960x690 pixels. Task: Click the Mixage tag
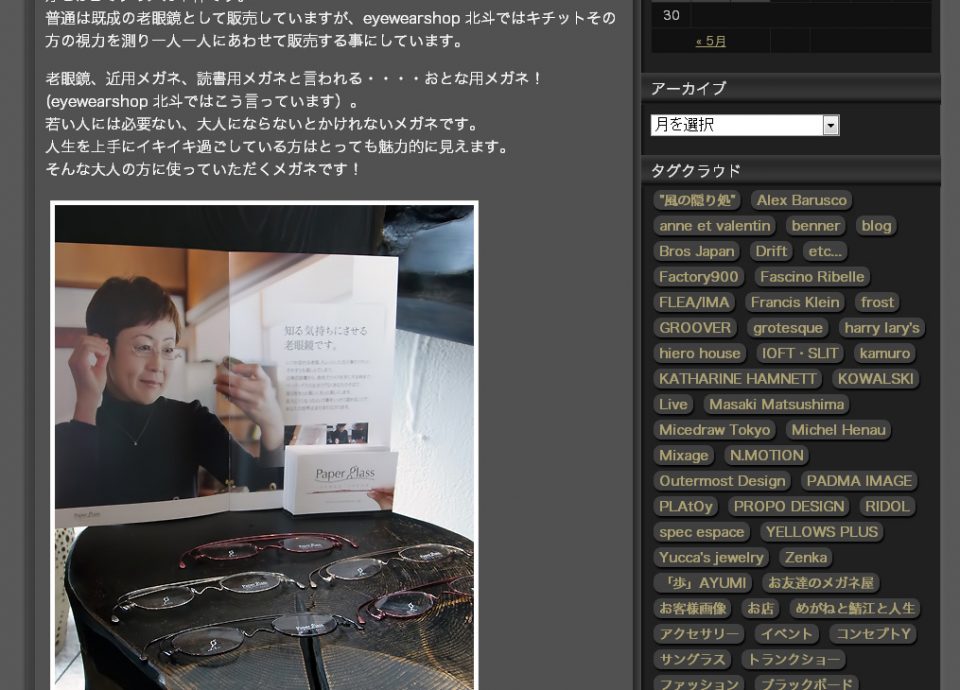(683, 456)
